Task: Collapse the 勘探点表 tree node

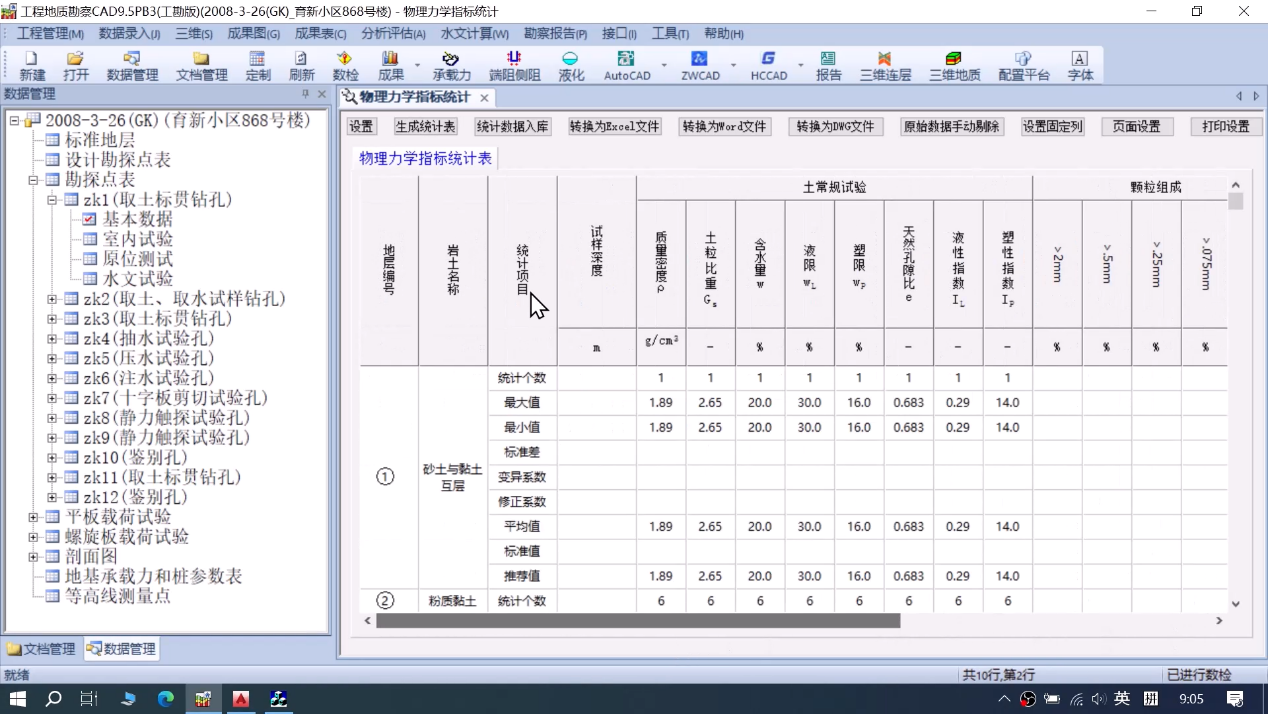Action: (33, 180)
